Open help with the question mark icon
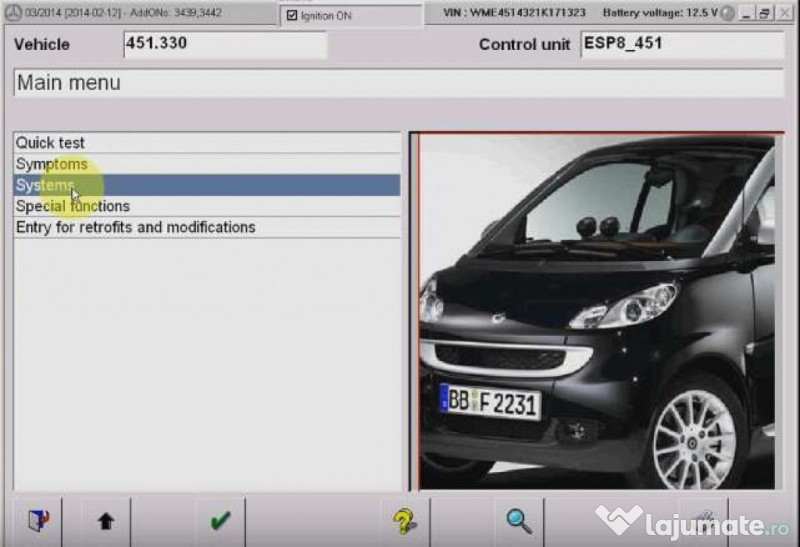Viewport: 800px width, 547px height. tap(404, 520)
